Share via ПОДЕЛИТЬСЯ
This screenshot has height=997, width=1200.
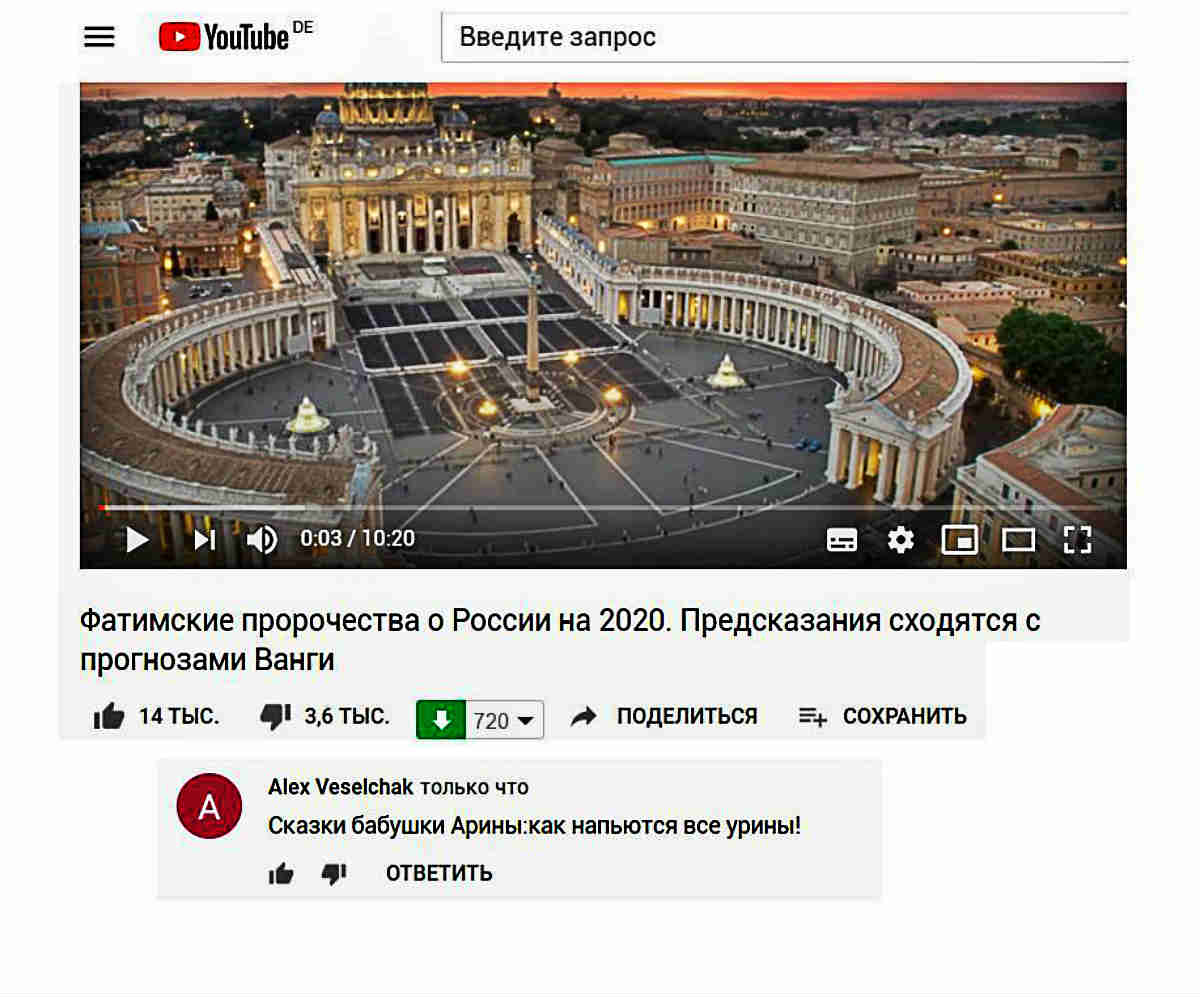click(x=664, y=716)
